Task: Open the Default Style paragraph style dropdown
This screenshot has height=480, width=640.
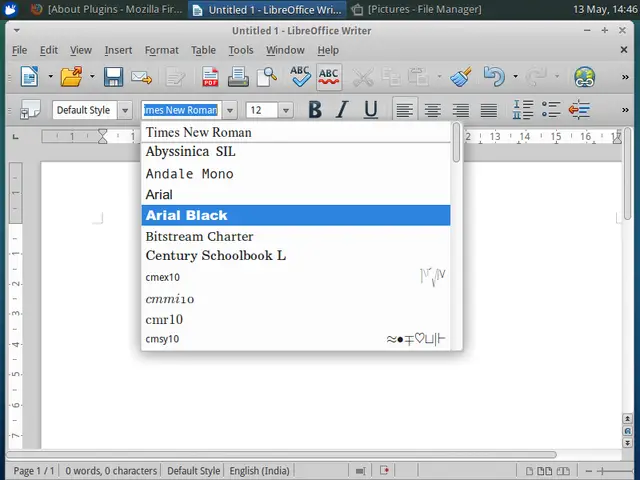Action: [x=125, y=110]
